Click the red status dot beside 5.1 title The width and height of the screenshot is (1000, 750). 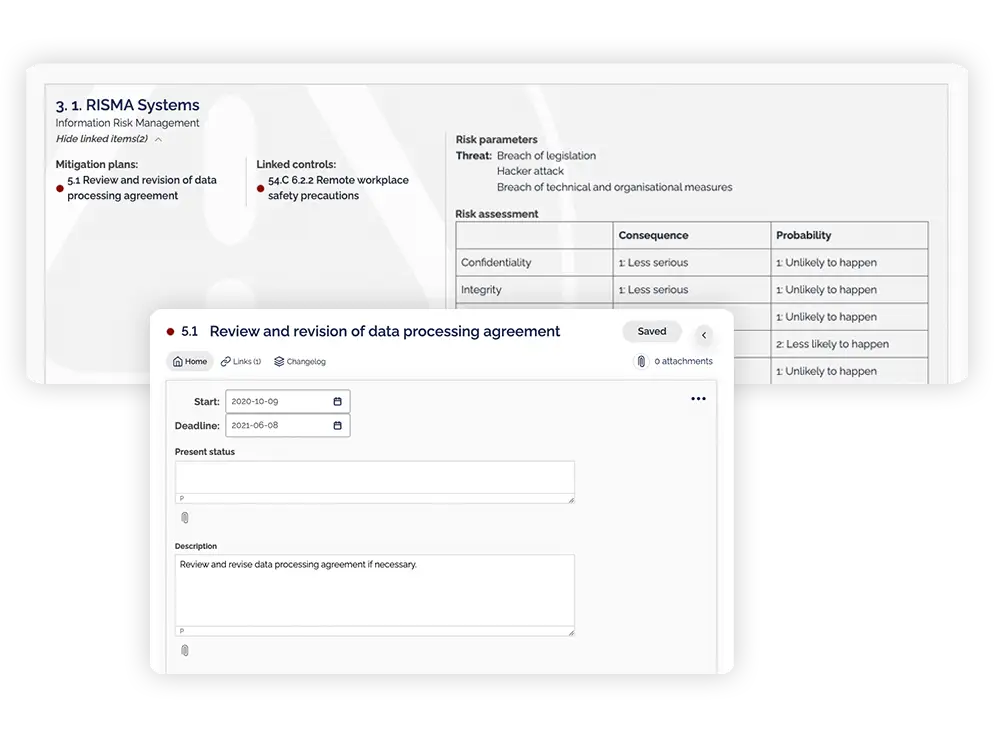click(170, 332)
